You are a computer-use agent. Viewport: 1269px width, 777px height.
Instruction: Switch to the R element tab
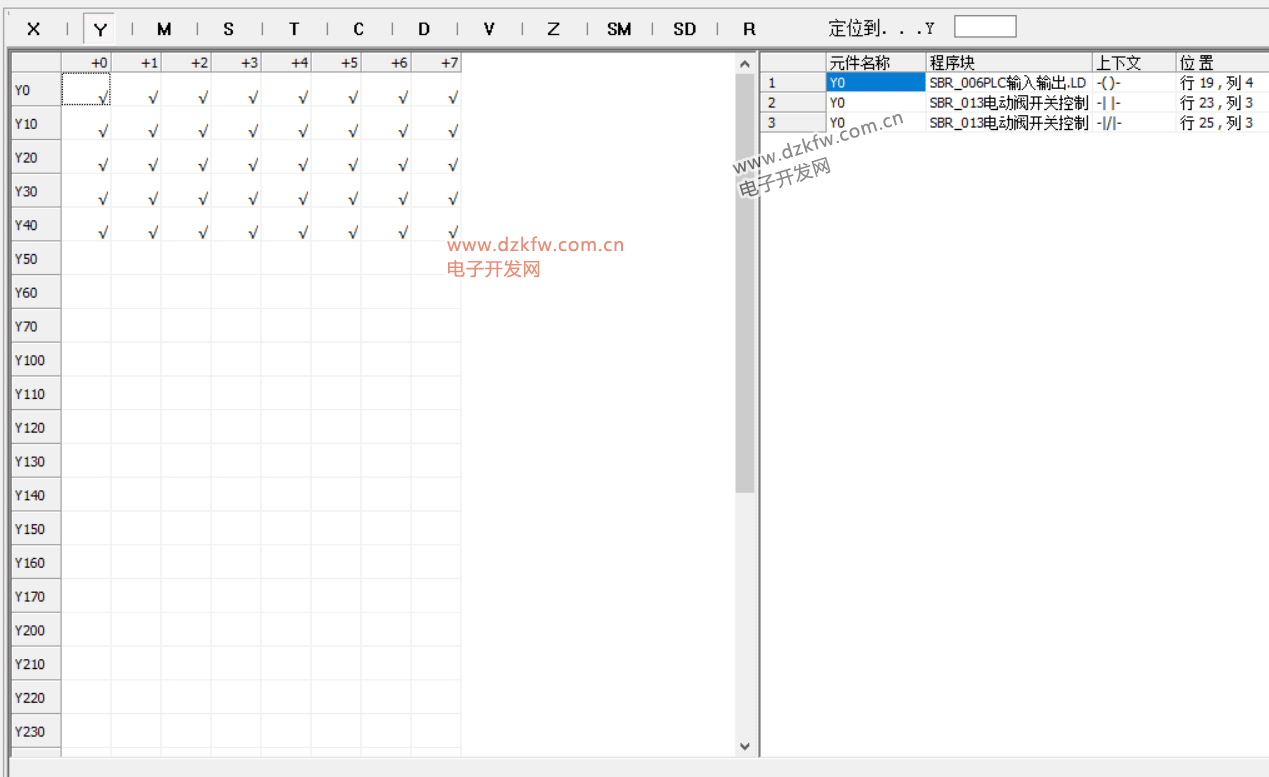click(749, 29)
